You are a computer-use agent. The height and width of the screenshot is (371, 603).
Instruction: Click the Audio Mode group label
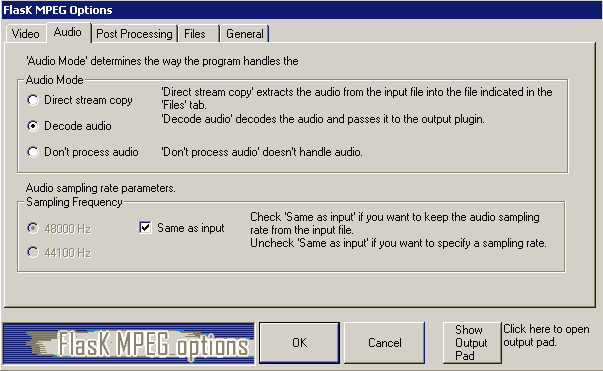[x=55, y=80]
